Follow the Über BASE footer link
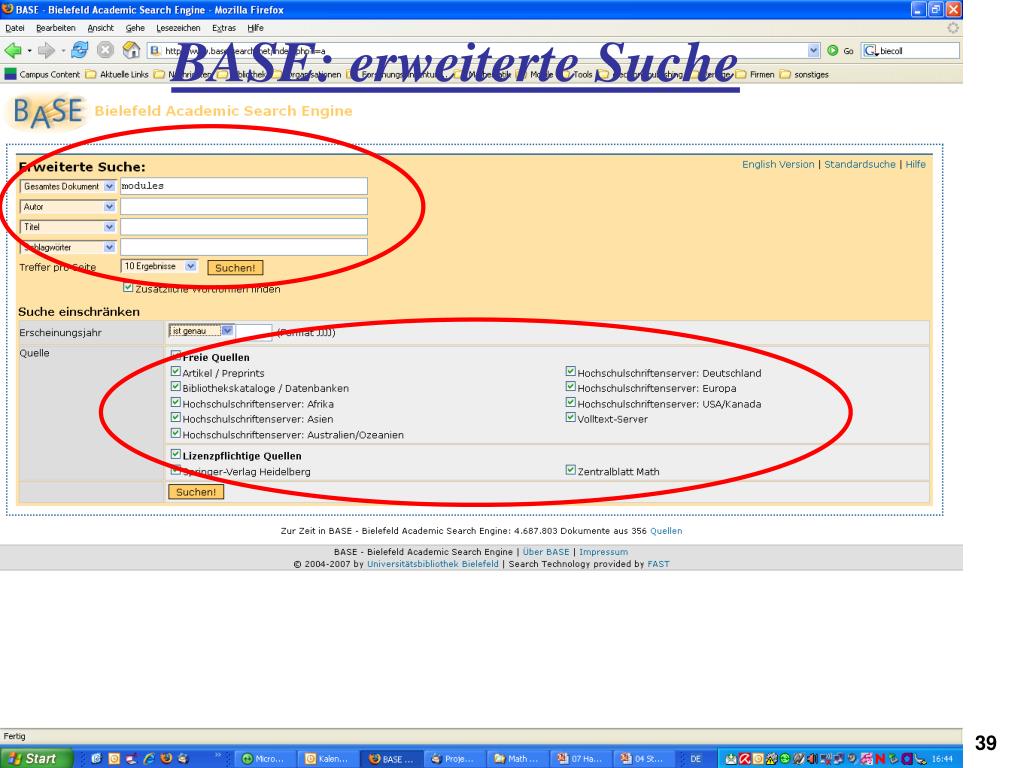 tap(546, 552)
